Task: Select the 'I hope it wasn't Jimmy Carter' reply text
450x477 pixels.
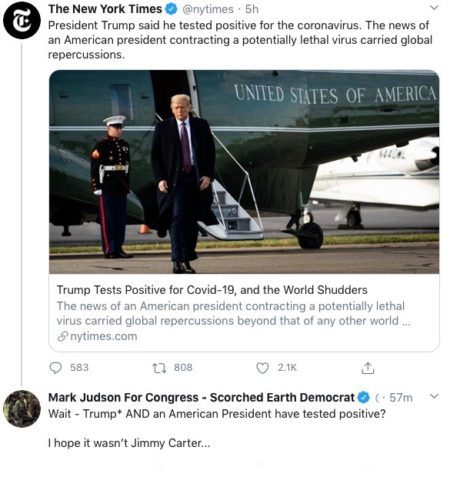Action: [129, 443]
